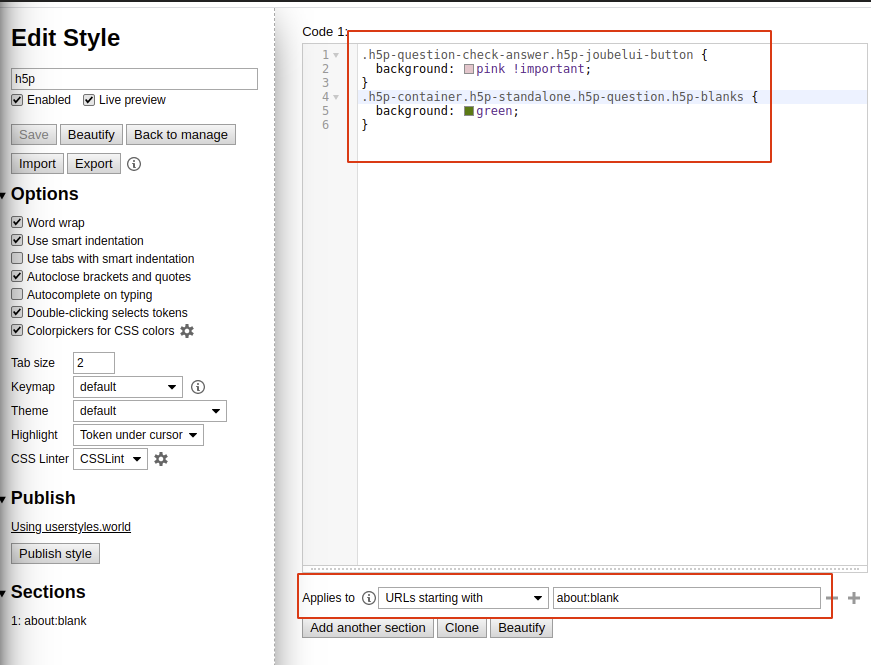The image size is (871, 665).
Task: Toggle Use smart indentation
Action: [17, 240]
